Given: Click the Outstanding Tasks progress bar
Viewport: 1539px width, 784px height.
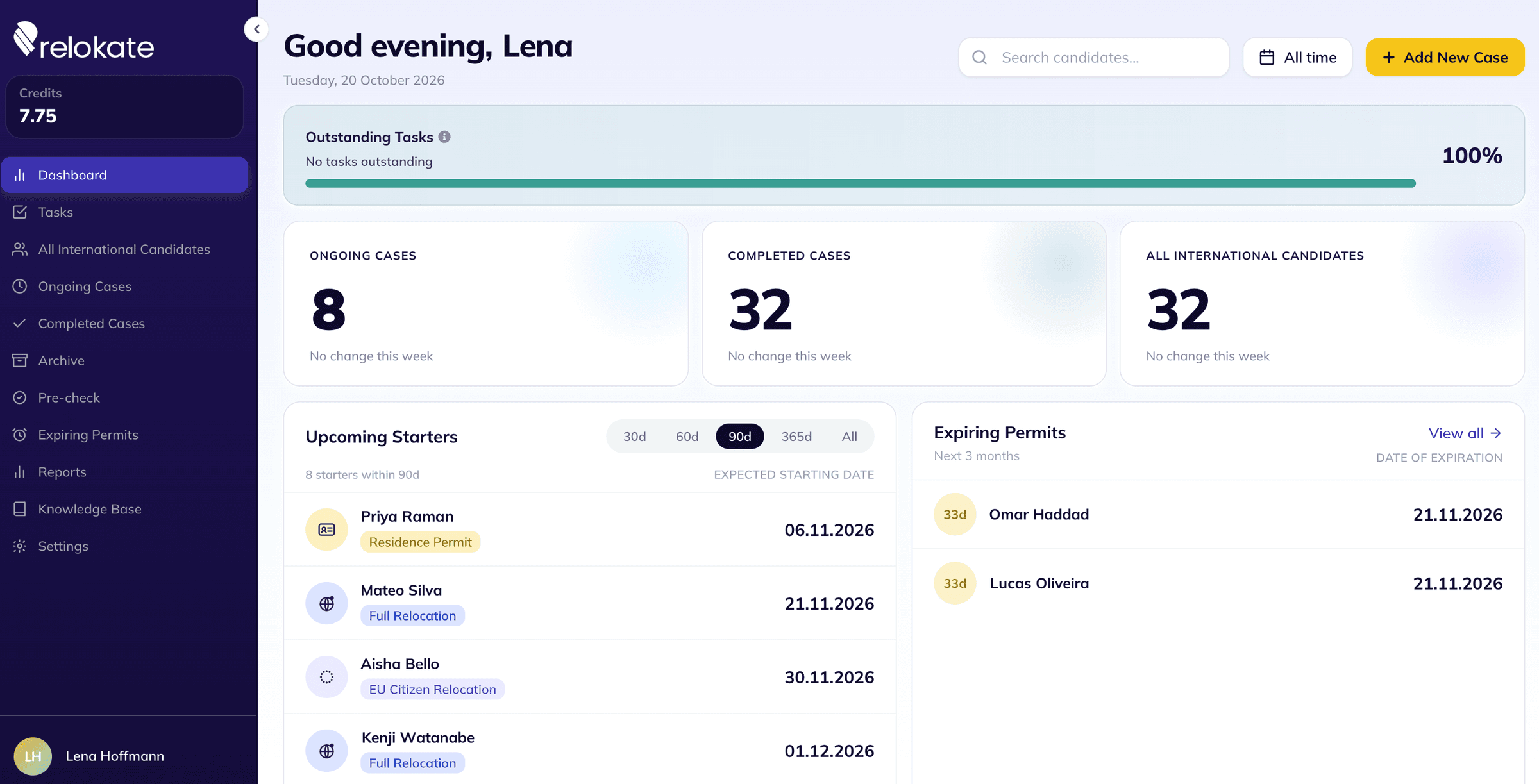Looking at the screenshot, I should pos(861,183).
